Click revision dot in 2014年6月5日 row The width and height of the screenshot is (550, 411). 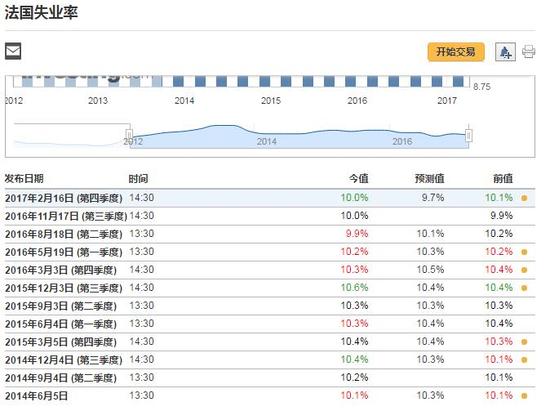click(x=524, y=396)
